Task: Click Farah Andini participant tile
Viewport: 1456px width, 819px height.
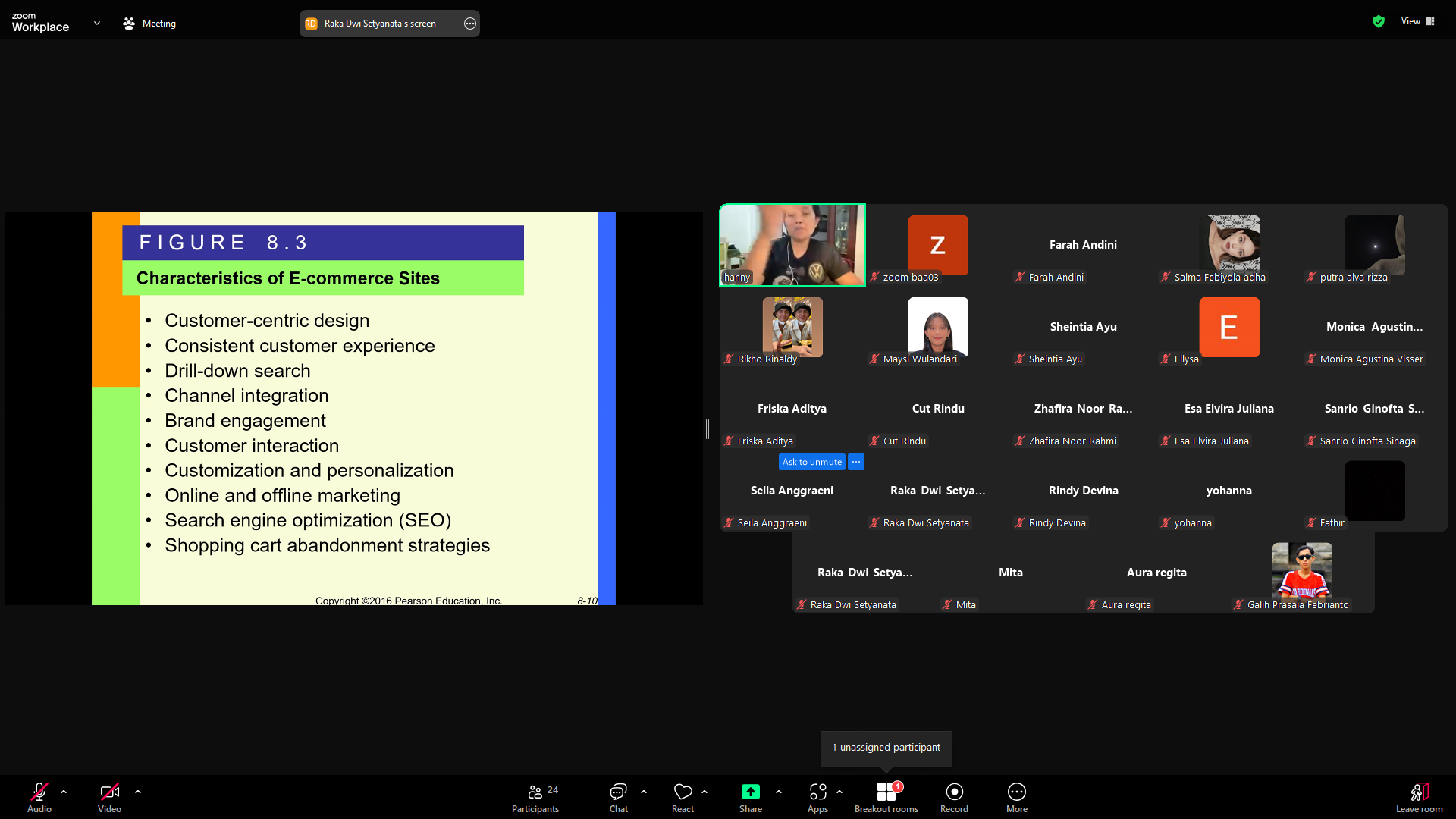Action: tap(1084, 245)
